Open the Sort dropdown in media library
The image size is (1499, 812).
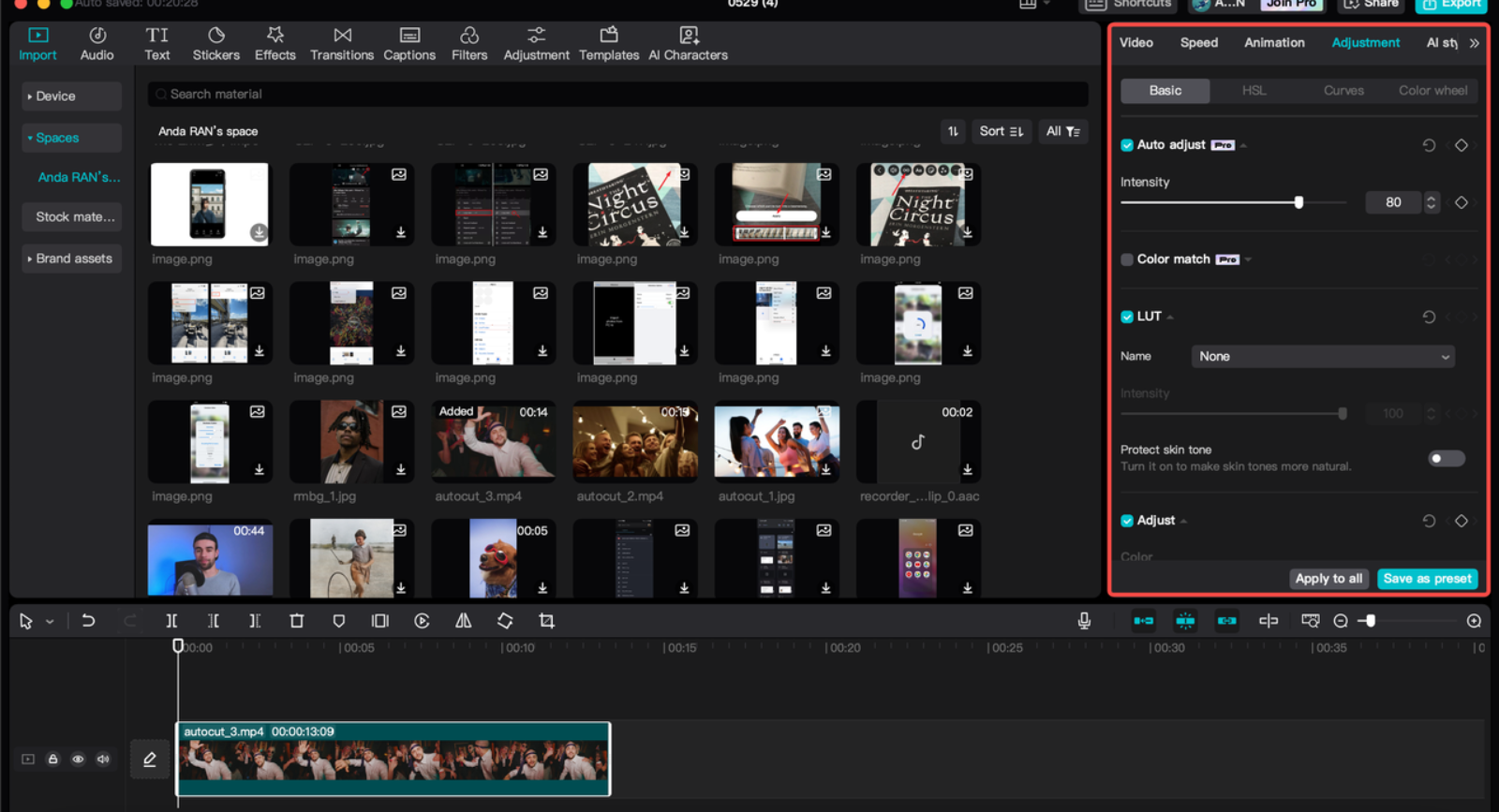pyautogui.click(x=1001, y=132)
